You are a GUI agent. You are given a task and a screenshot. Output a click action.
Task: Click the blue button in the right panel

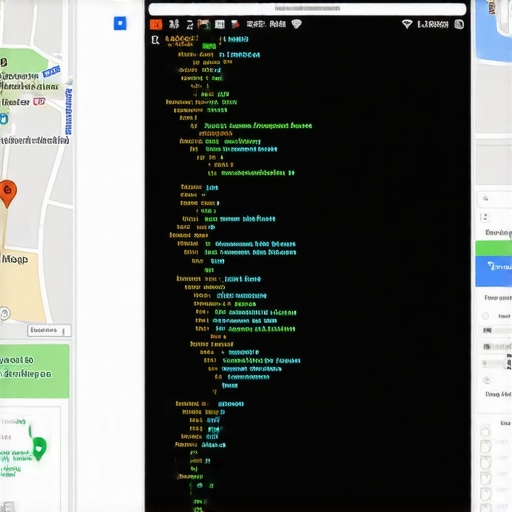[494, 271]
